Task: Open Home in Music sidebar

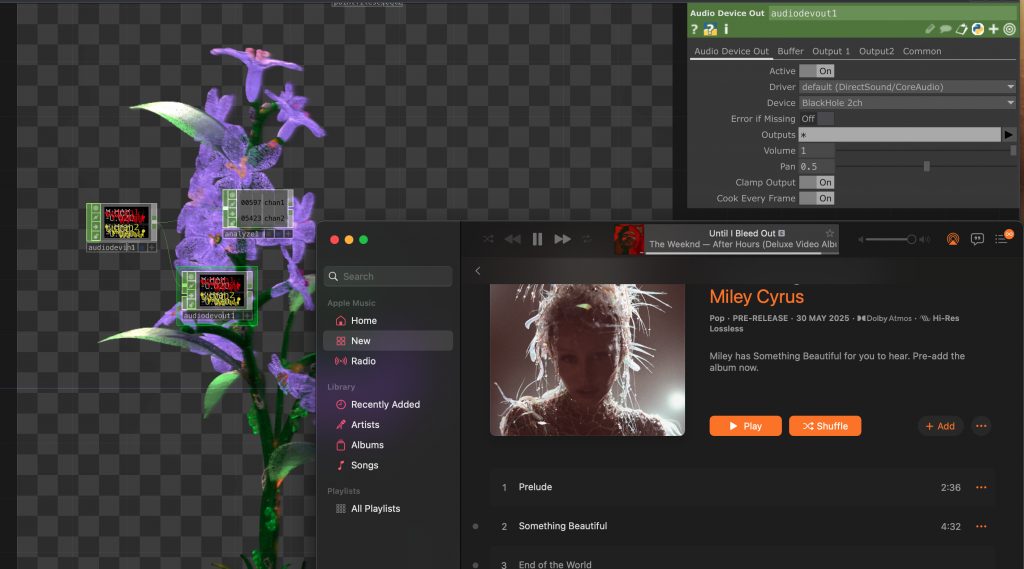Action: 388,321
